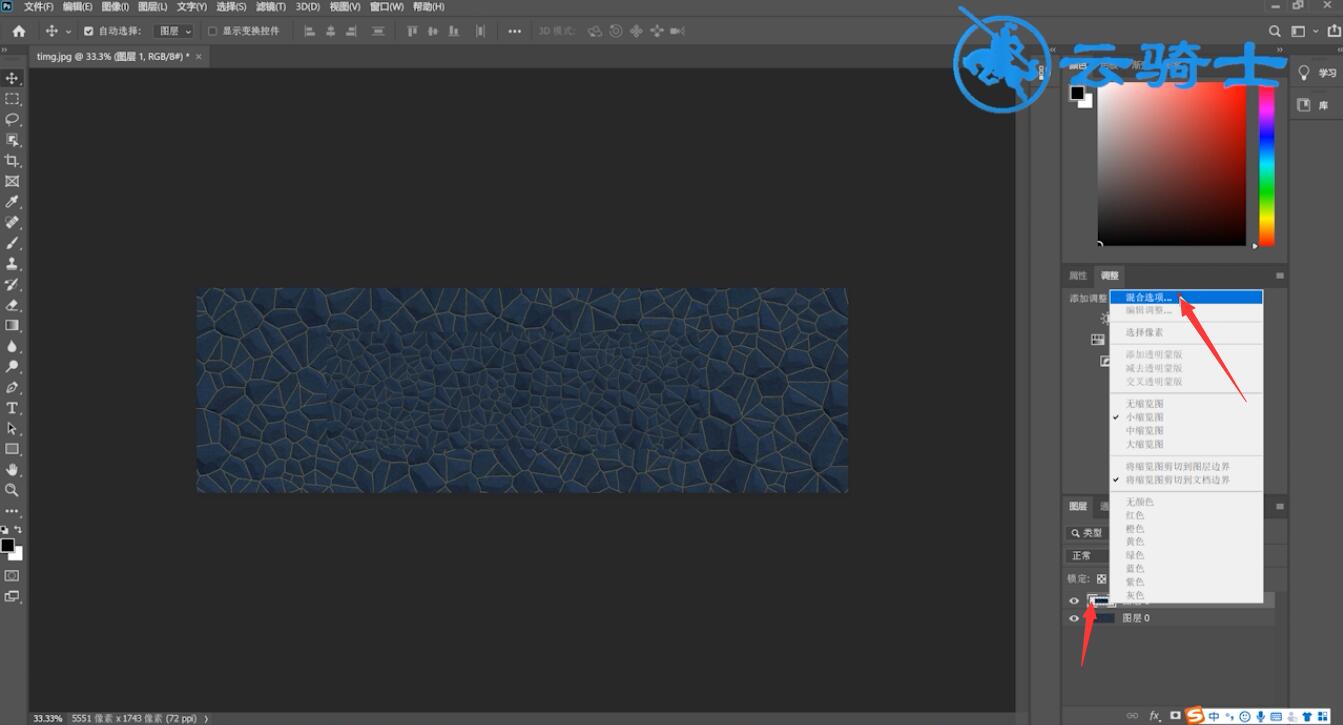The height and width of the screenshot is (725, 1343).
Task: Expand the Move tool preset picker arrow
Action: click(68, 31)
